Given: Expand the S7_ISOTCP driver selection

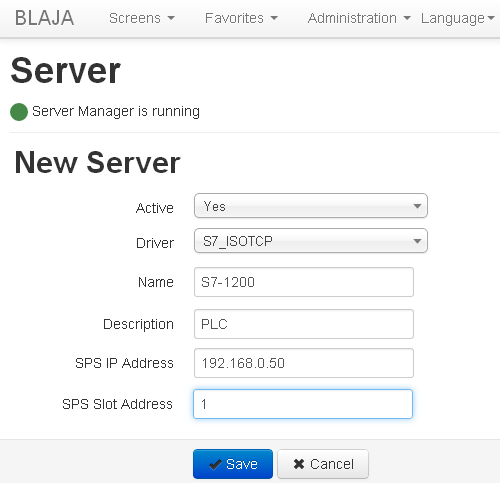Looking at the screenshot, I should pyautogui.click(x=311, y=241).
